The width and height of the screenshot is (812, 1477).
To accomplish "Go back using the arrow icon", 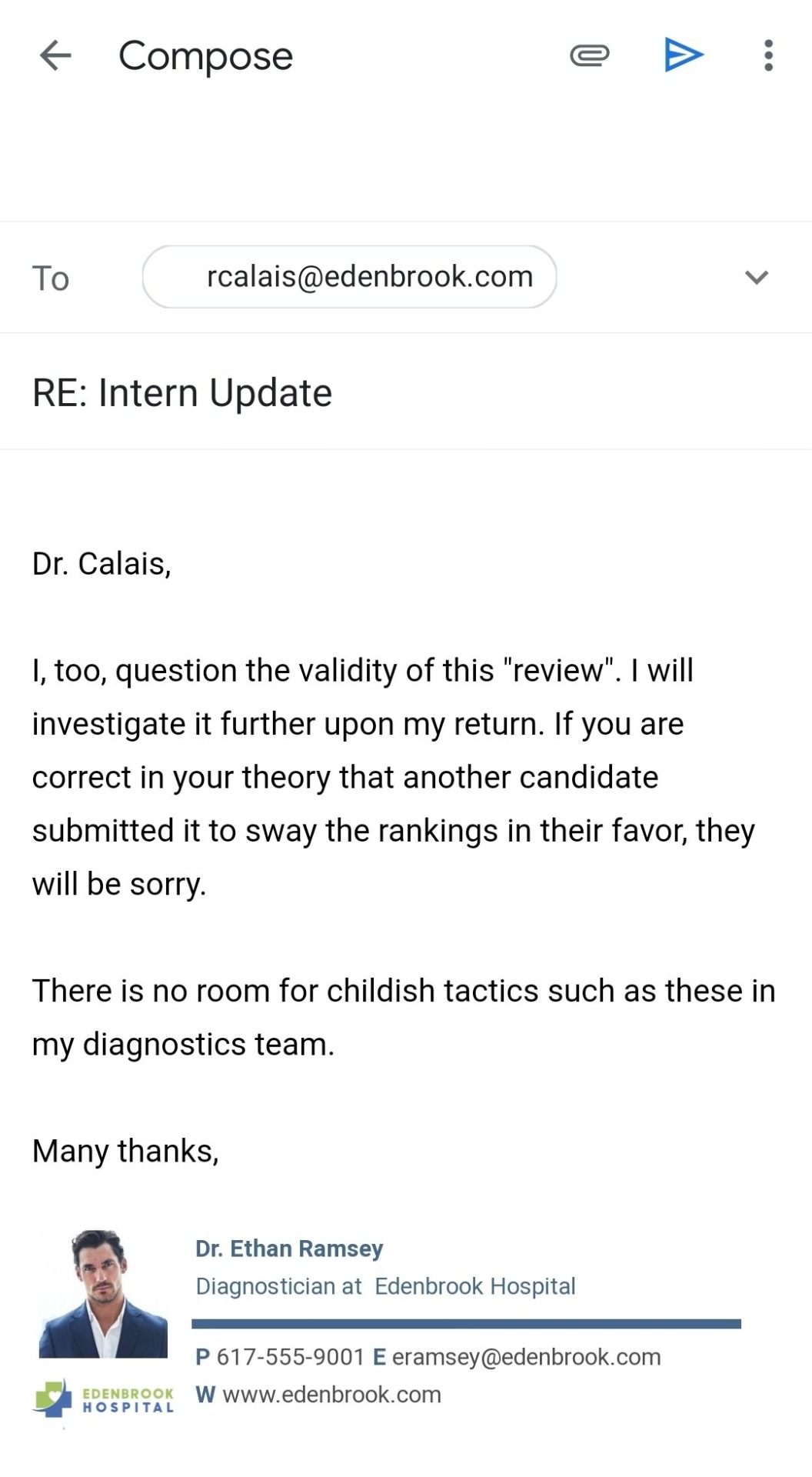I will click(55, 55).
